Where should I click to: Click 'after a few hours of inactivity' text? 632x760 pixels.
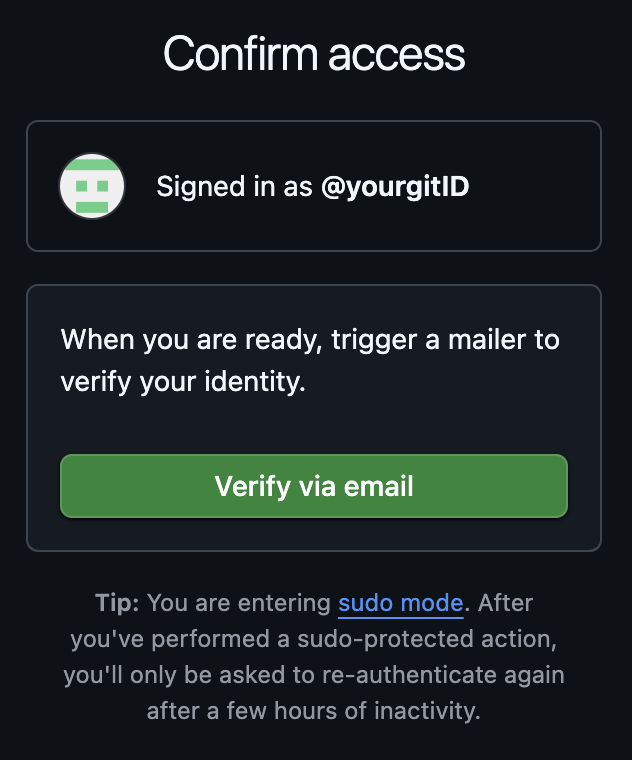314,711
